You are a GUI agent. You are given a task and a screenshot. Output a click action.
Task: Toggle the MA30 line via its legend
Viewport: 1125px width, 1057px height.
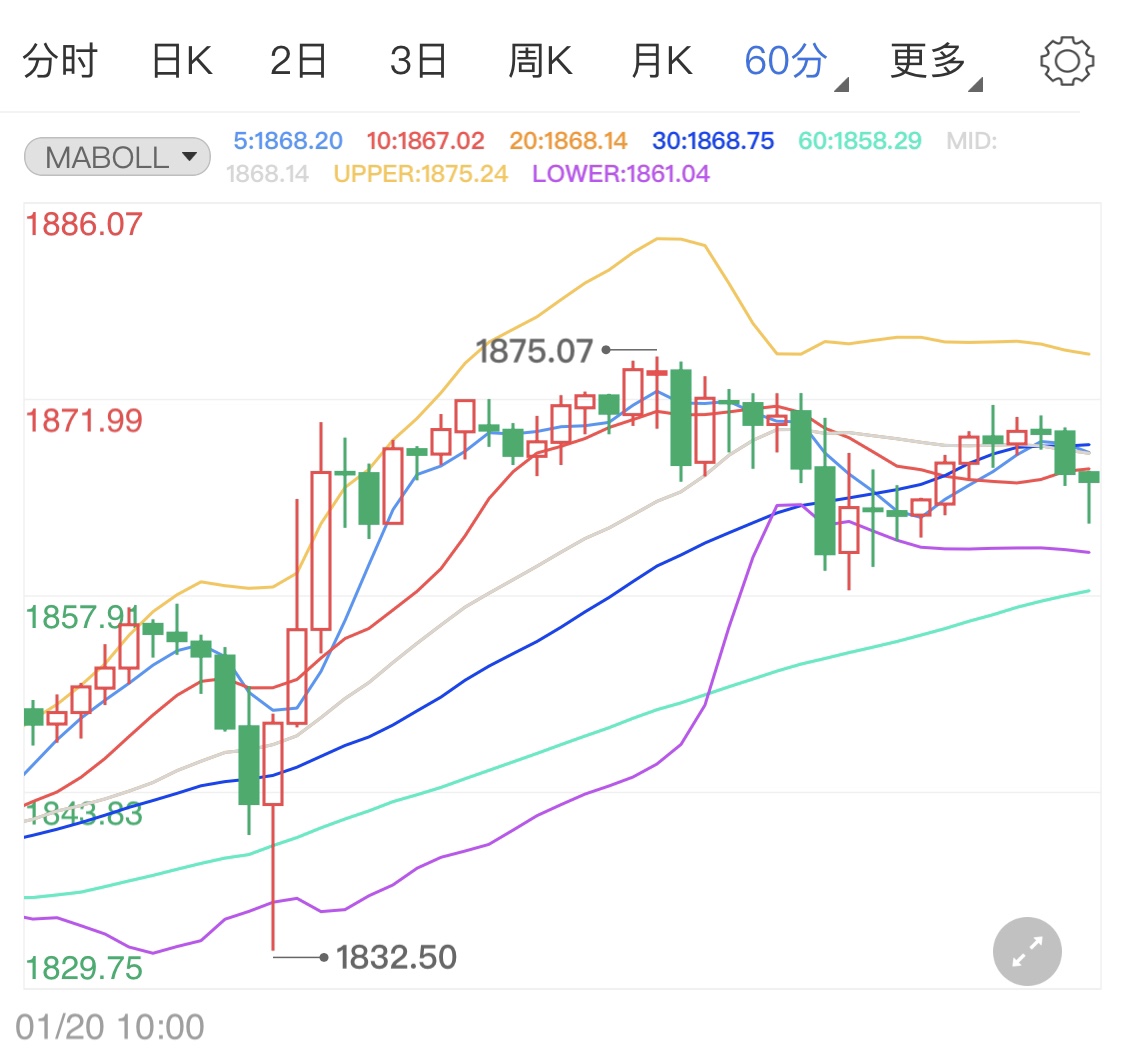click(x=712, y=142)
